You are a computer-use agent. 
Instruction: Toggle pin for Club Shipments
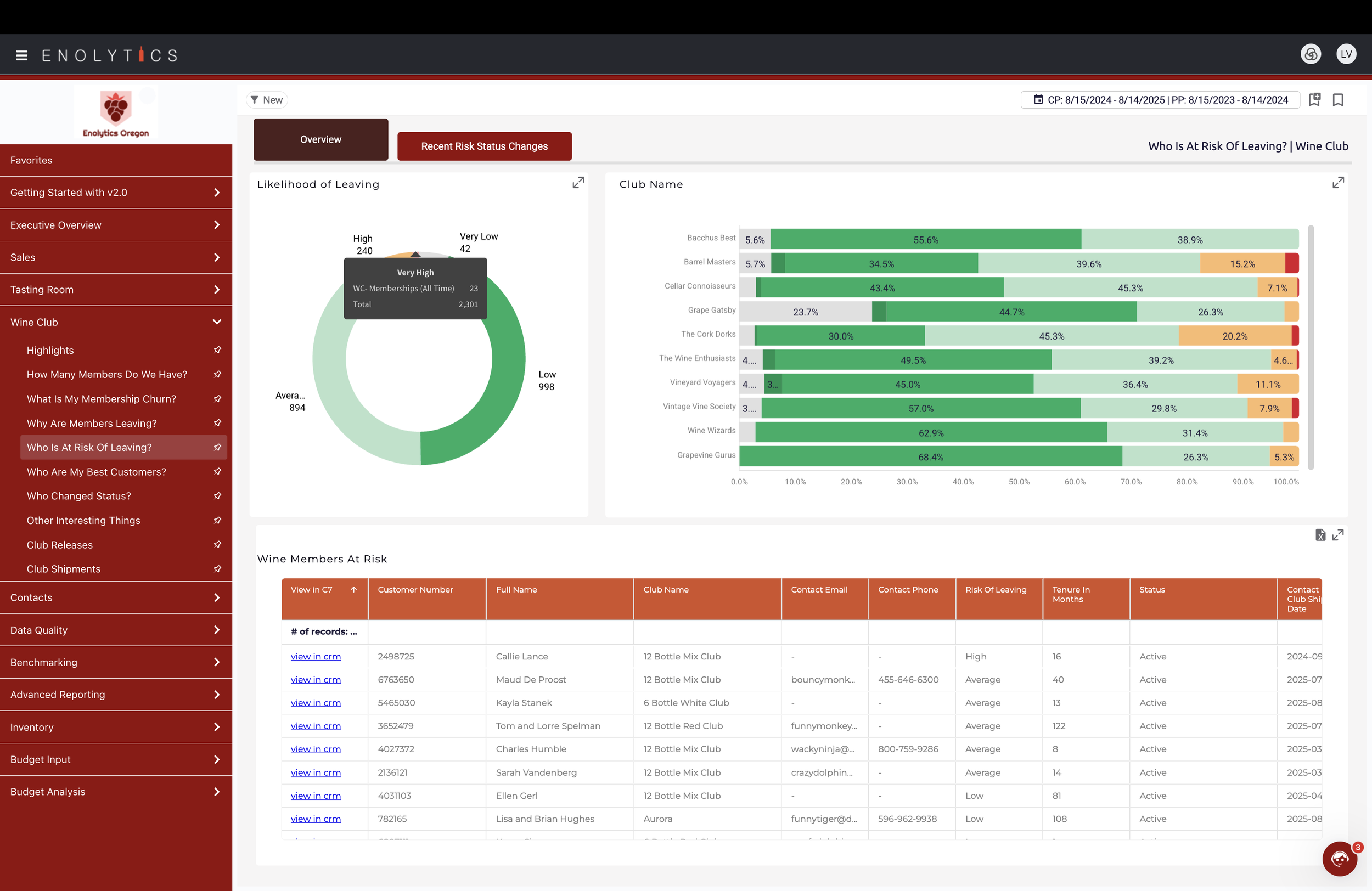point(217,569)
